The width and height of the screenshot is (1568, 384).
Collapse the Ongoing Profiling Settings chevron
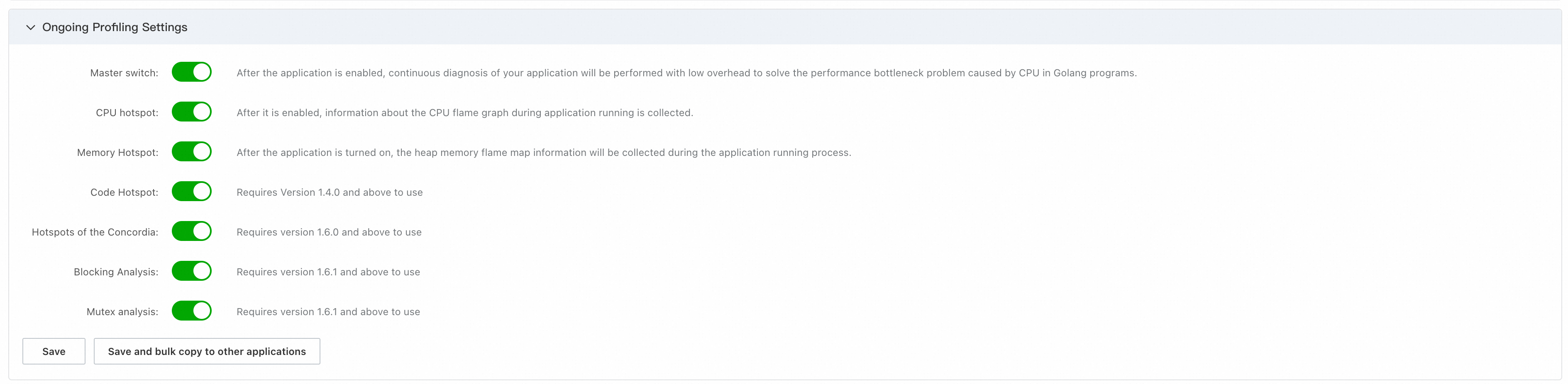pos(30,27)
